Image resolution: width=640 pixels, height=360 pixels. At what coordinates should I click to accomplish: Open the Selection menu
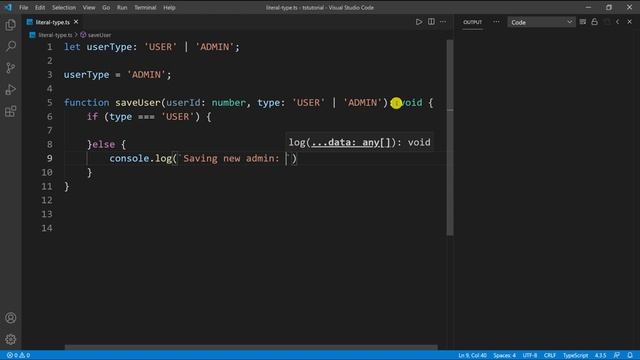pyautogui.click(x=64, y=7)
